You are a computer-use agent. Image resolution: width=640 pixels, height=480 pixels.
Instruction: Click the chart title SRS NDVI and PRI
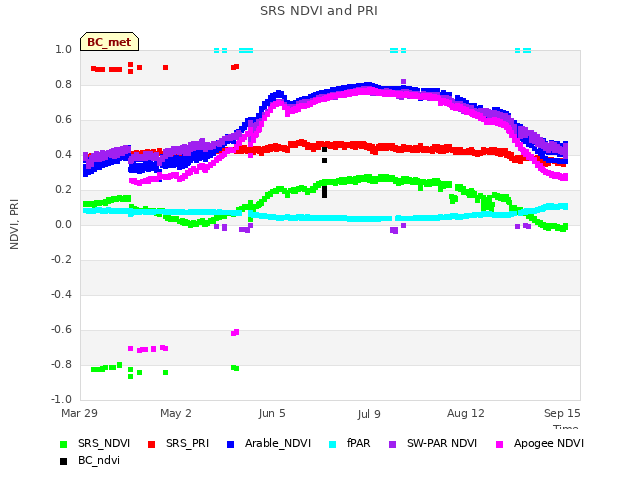(x=319, y=11)
